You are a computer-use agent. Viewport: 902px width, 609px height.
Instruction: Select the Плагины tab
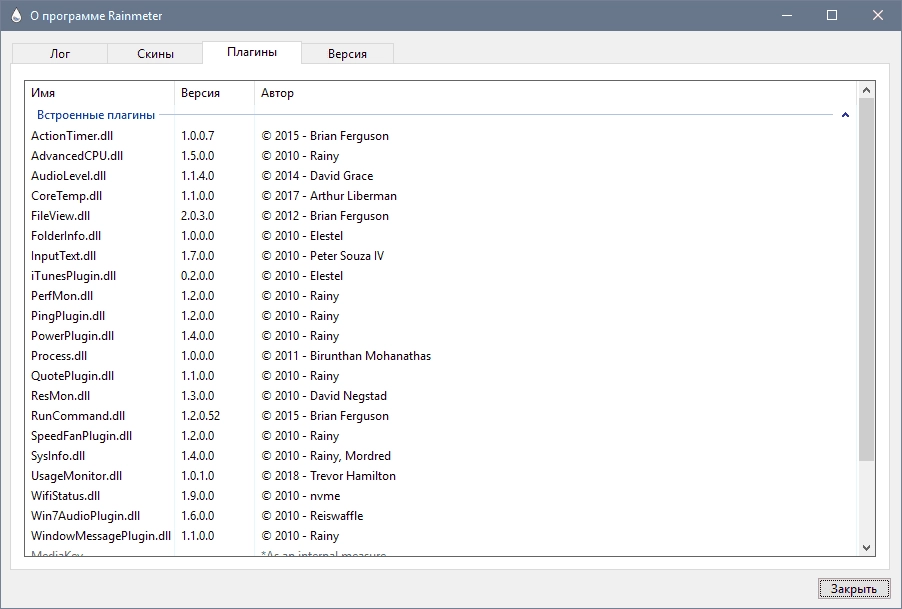click(x=252, y=52)
